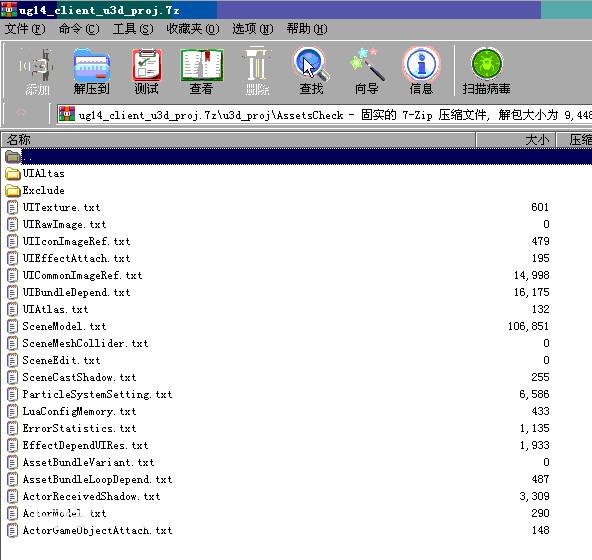Viewport: 592px width, 560px height.
Task: Select file ActorGameObjectAttach.txt
Action: click(97, 530)
